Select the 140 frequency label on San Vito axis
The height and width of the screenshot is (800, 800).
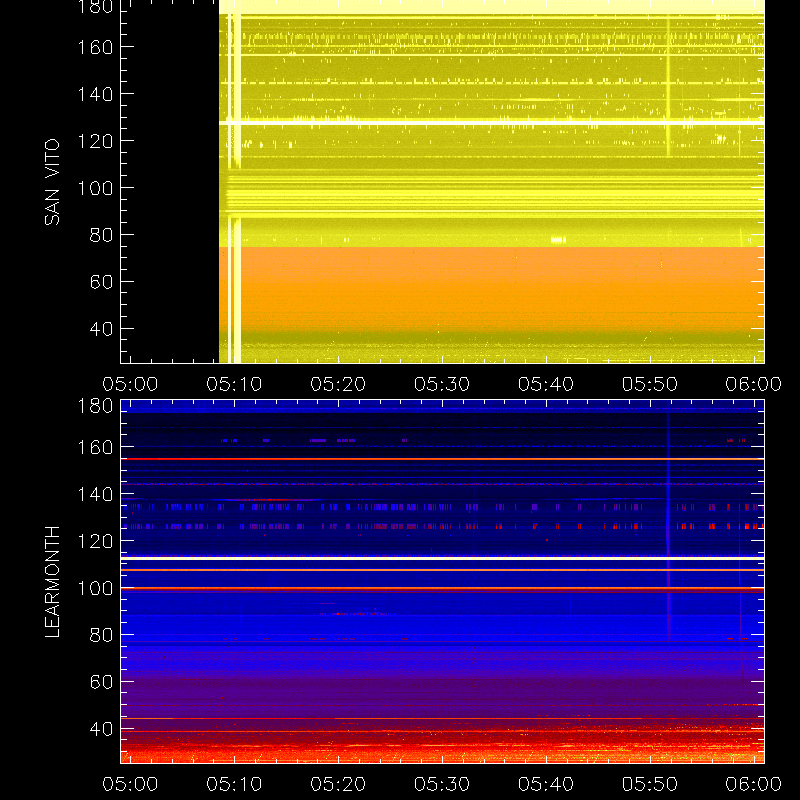click(x=95, y=94)
